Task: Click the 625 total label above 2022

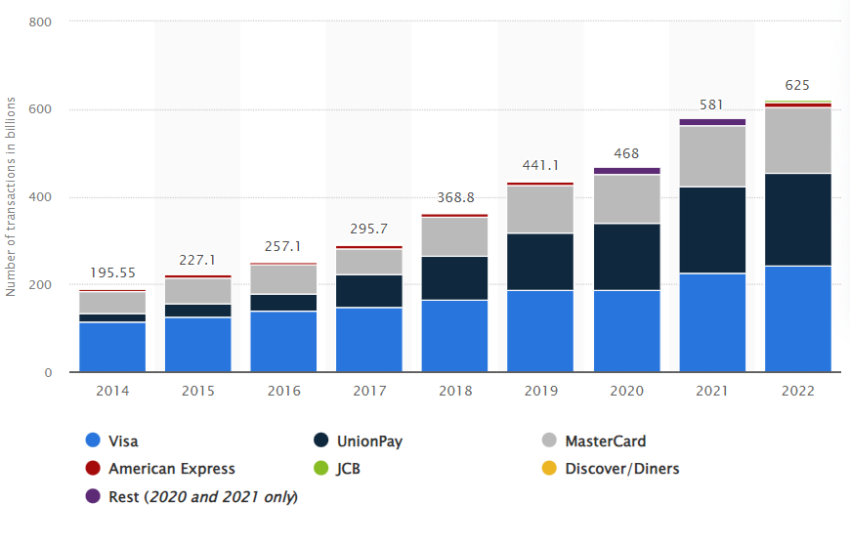Action: click(x=797, y=85)
